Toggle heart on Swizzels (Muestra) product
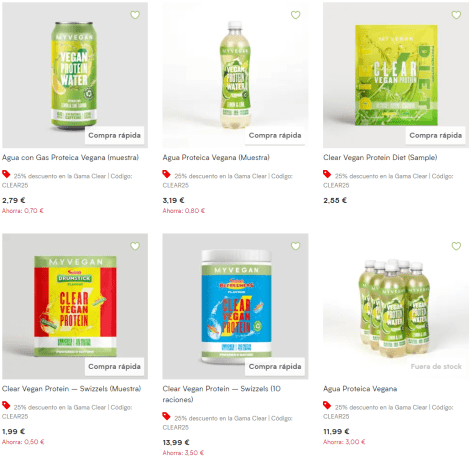 point(135,246)
